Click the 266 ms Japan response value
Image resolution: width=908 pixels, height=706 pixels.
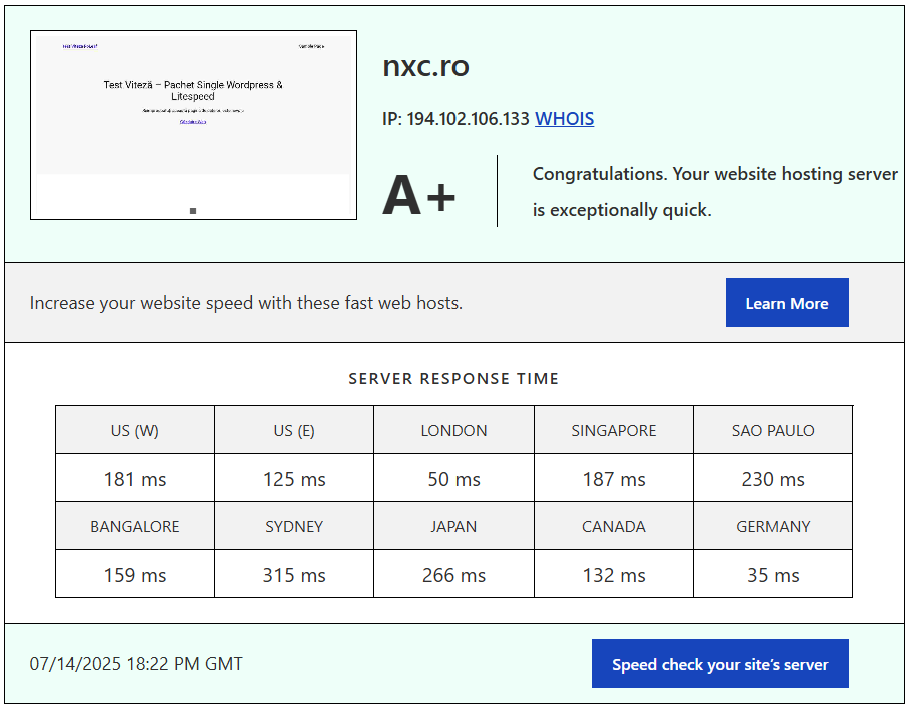[x=454, y=576]
